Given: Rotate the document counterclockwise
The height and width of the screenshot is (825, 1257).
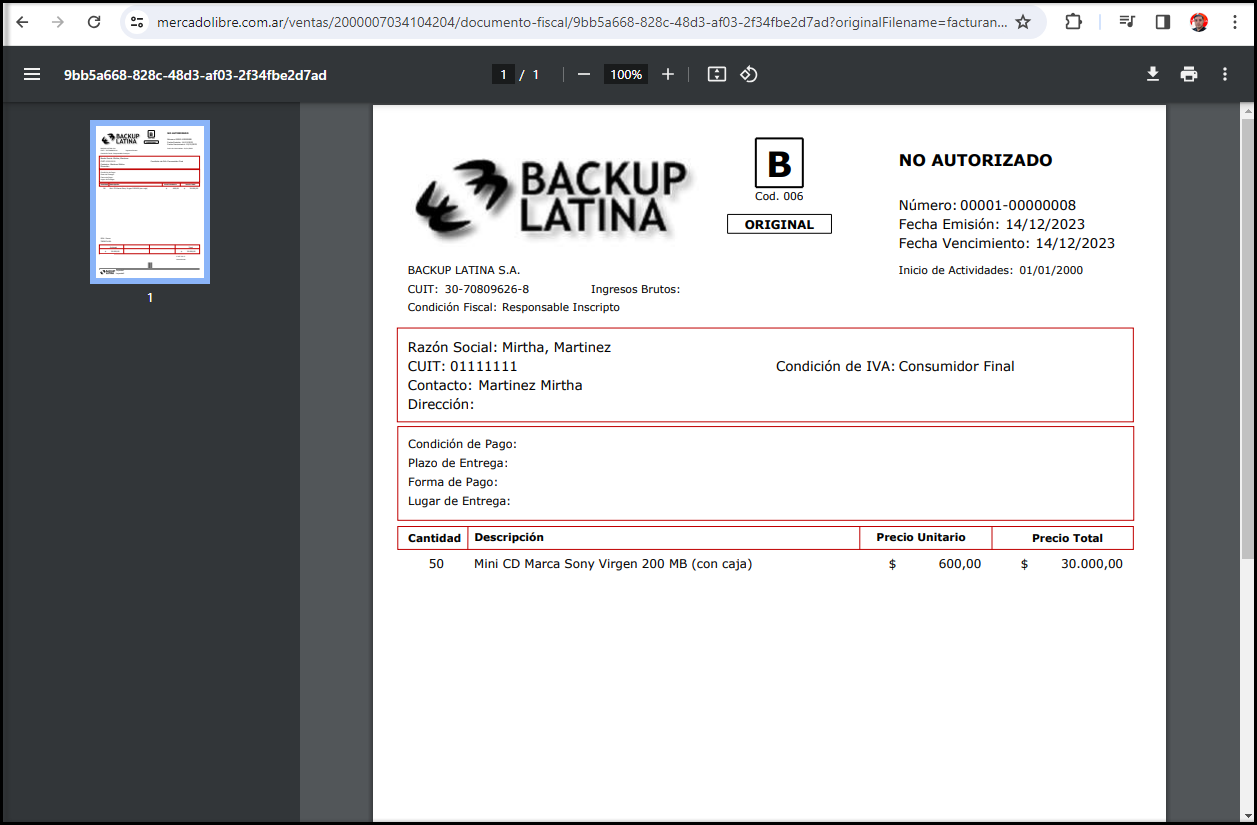Looking at the screenshot, I should coord(749,74).
